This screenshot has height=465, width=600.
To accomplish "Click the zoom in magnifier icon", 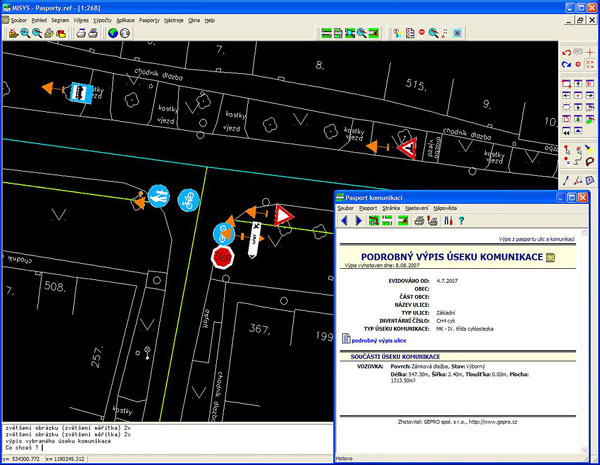I will pos(25,33).
